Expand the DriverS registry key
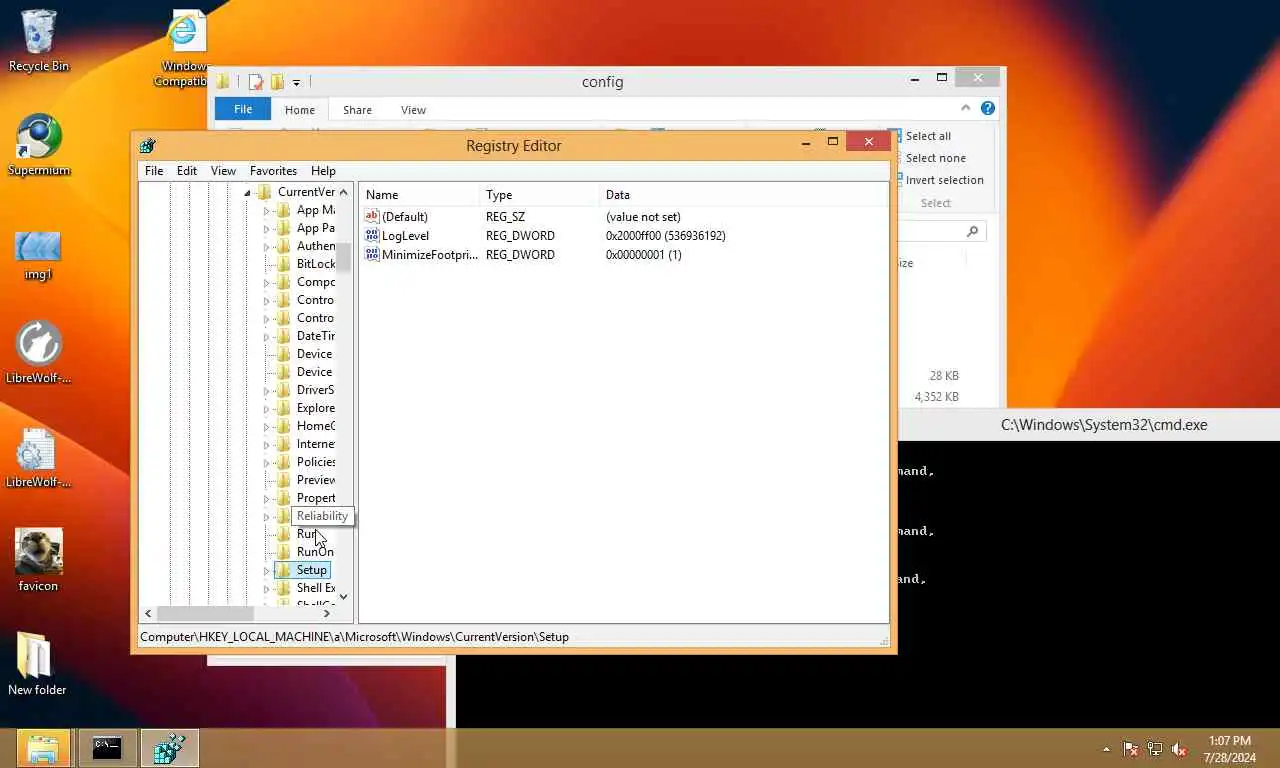 click(x=266, y=390)
